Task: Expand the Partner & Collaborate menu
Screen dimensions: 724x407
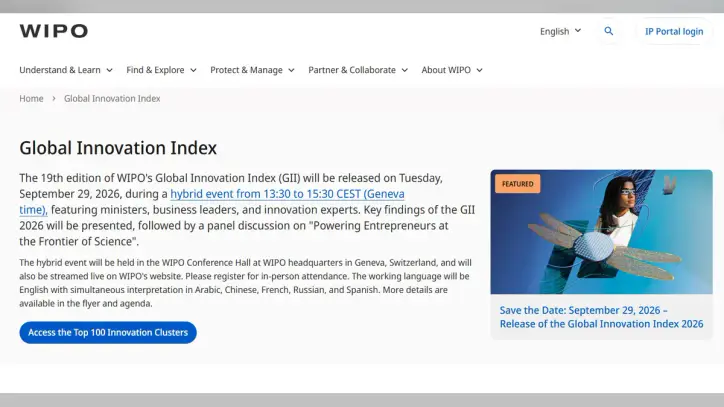Action: [x=358, y=70]
